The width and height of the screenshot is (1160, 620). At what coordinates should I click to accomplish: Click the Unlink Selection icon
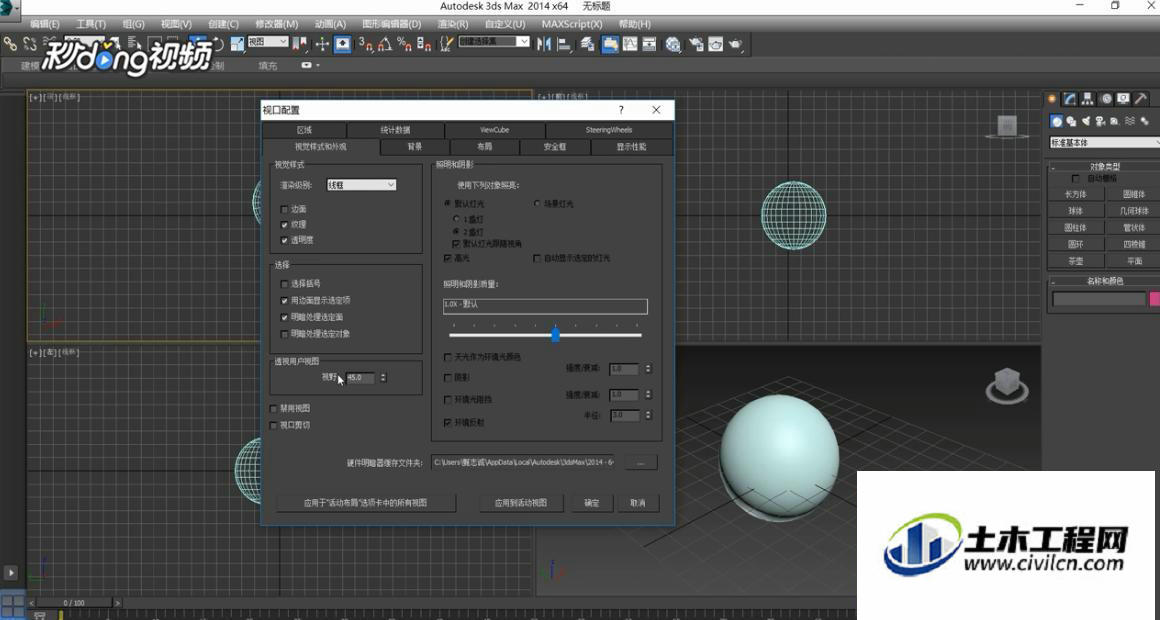(x=30, y=44)
